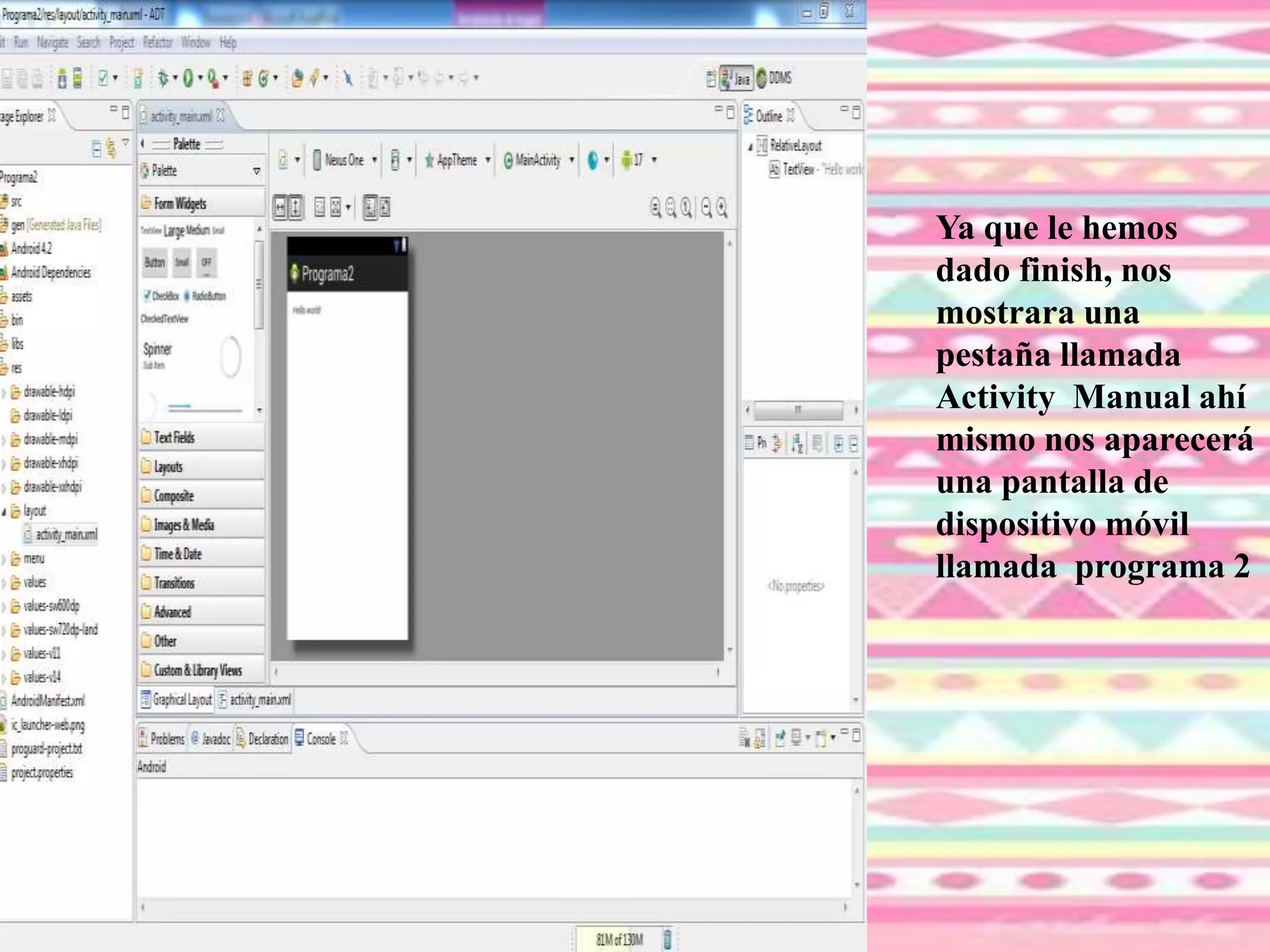Viewport: 1270px width, 952px height.
Task: Expand the values folder
Action: click(x=4, y=583)
